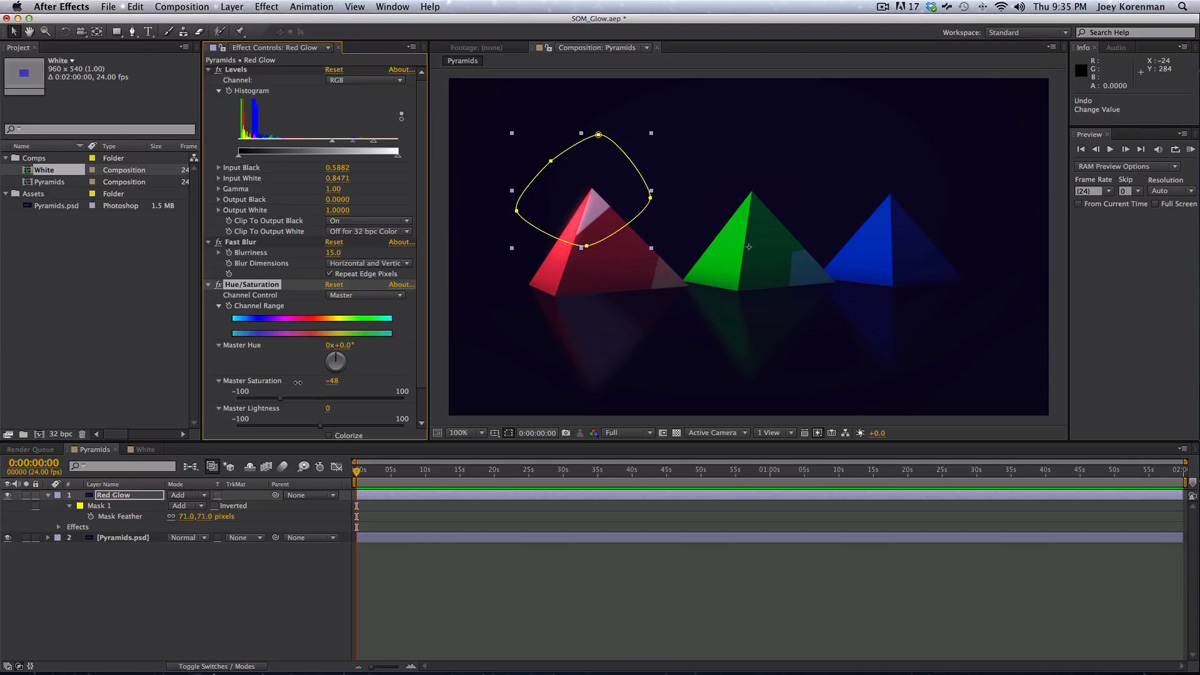Select the Zoom tool

click(45, 31)
